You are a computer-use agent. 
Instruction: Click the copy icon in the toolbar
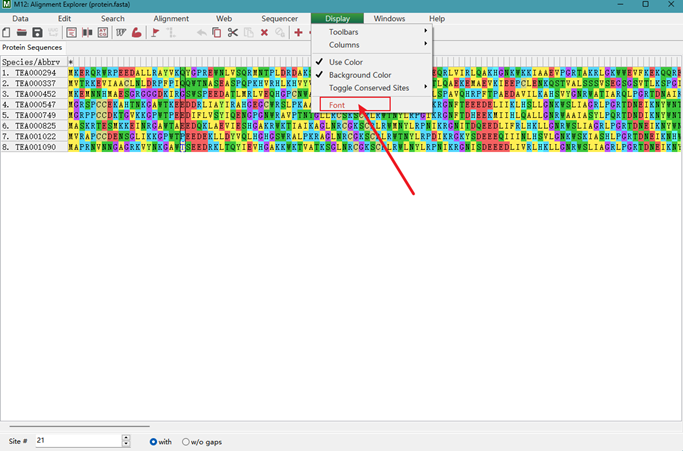click(216, 33)
